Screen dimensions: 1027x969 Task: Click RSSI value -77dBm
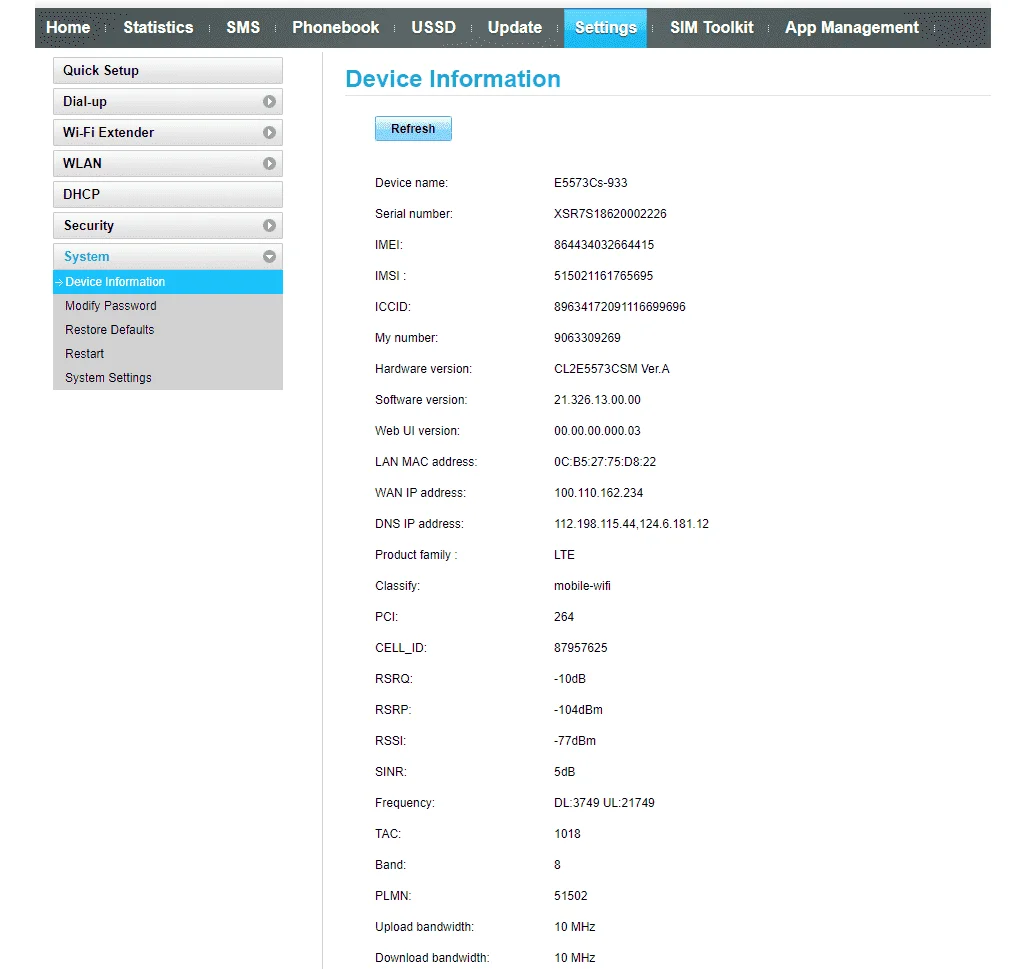[575, 741]
